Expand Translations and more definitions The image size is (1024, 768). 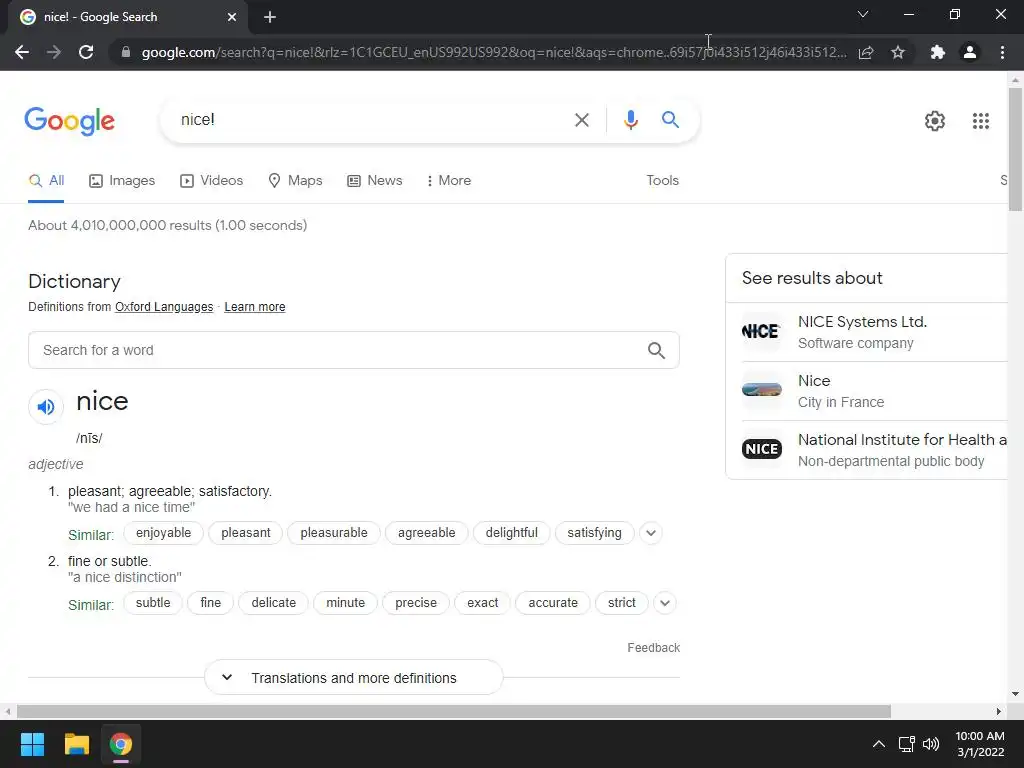coord(353,678)
